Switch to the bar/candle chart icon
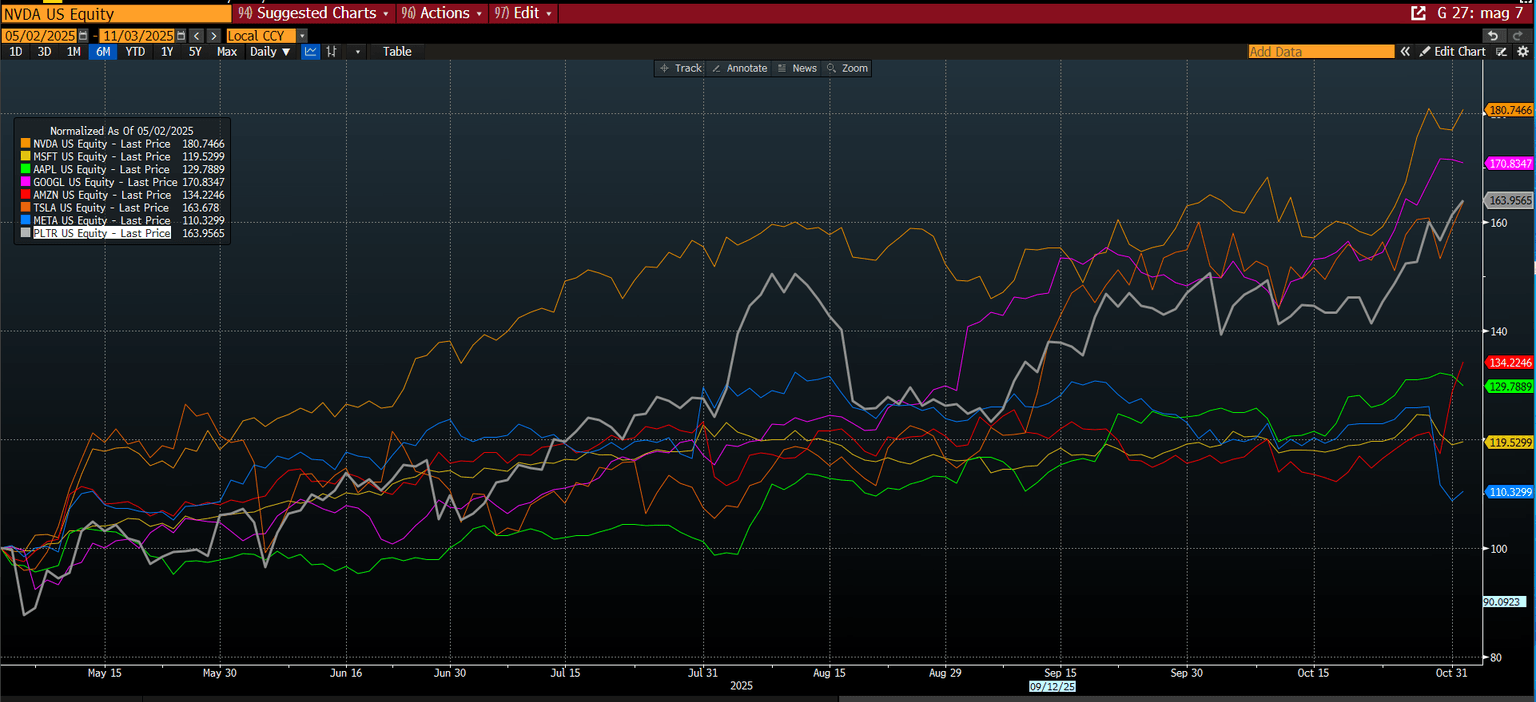This screenshot has width=1536, height=702. (332, 52)
